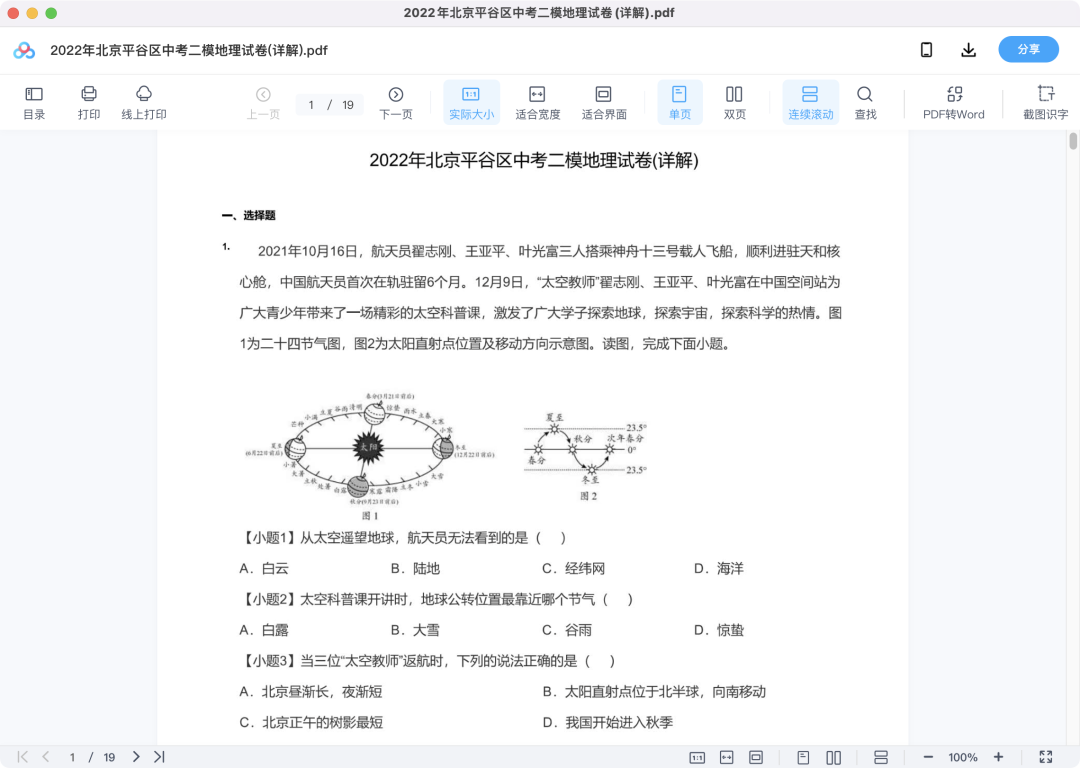
Task: Click option D. 我国开始进入秋季
Action: (x=608, y=723)
